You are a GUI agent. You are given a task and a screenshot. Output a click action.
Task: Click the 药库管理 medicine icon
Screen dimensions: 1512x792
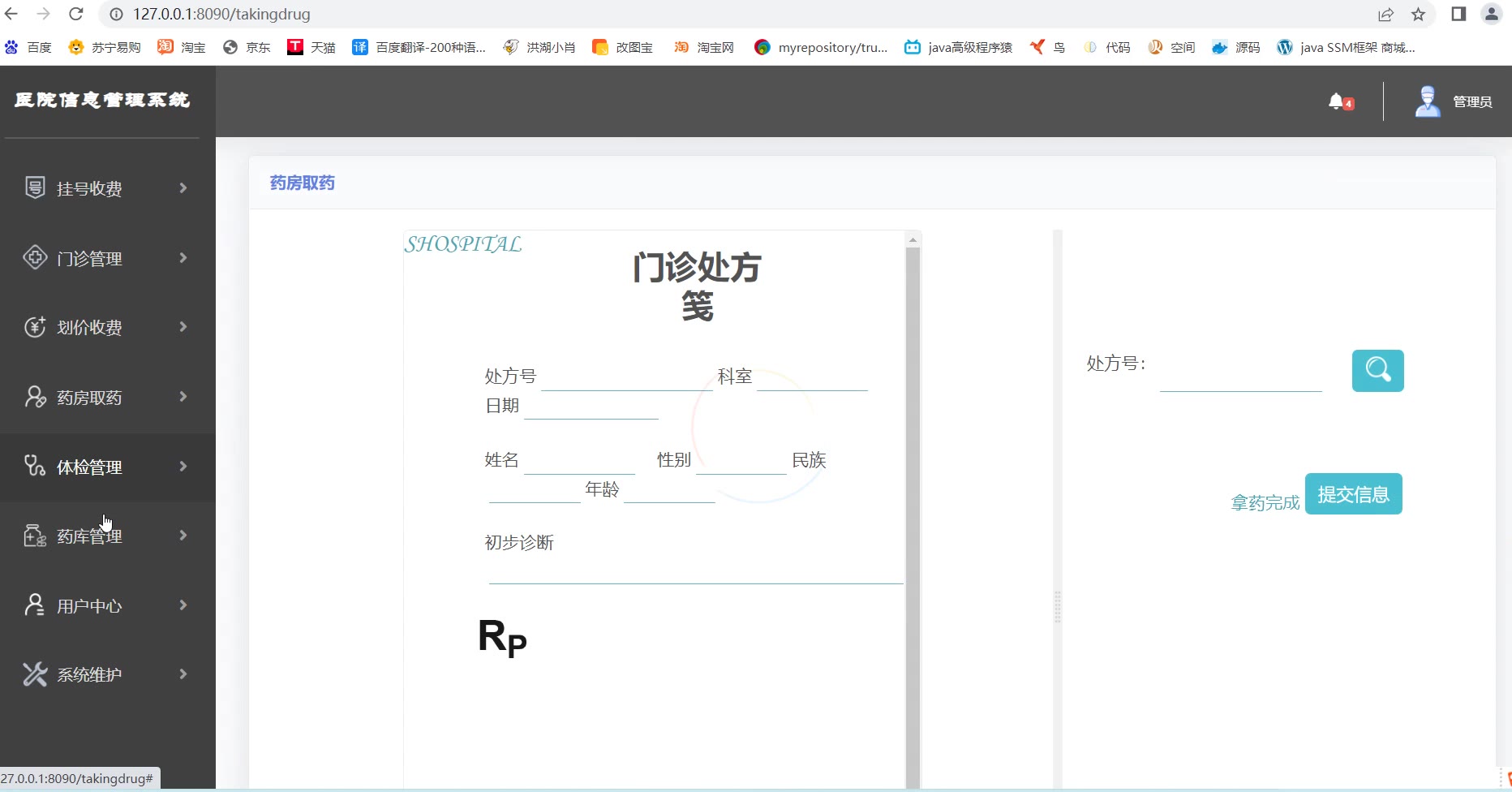tap(35, 536)
